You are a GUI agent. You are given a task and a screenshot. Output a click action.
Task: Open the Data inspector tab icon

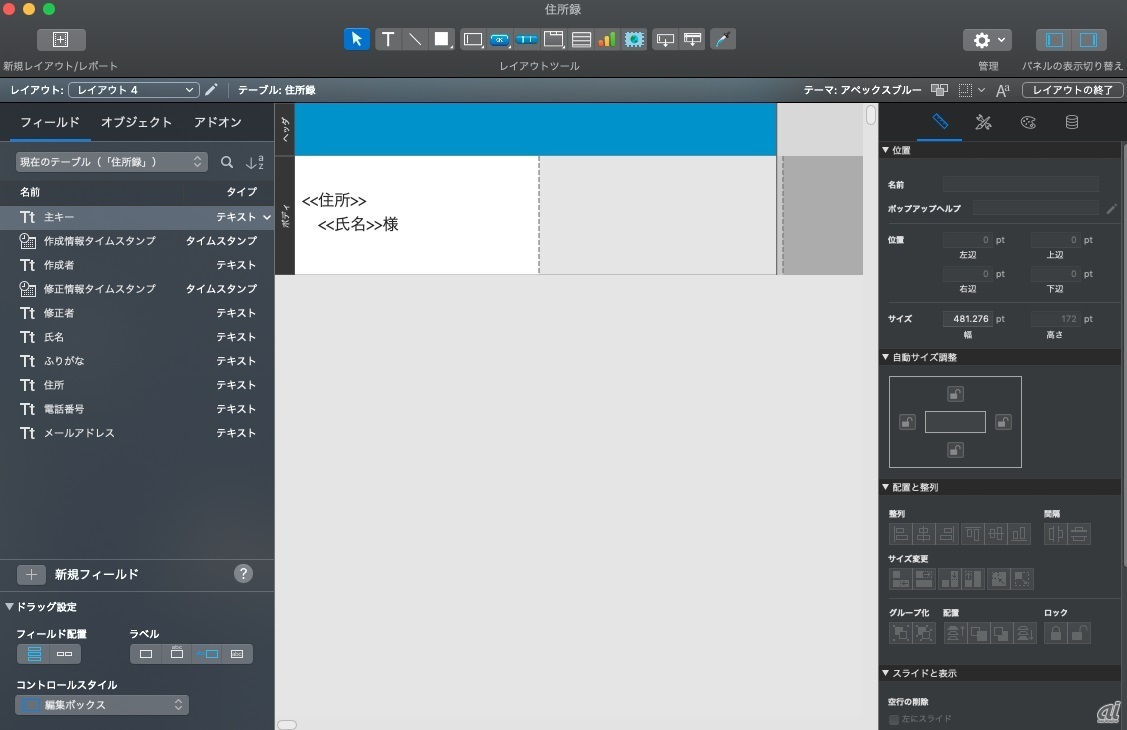1071,122
